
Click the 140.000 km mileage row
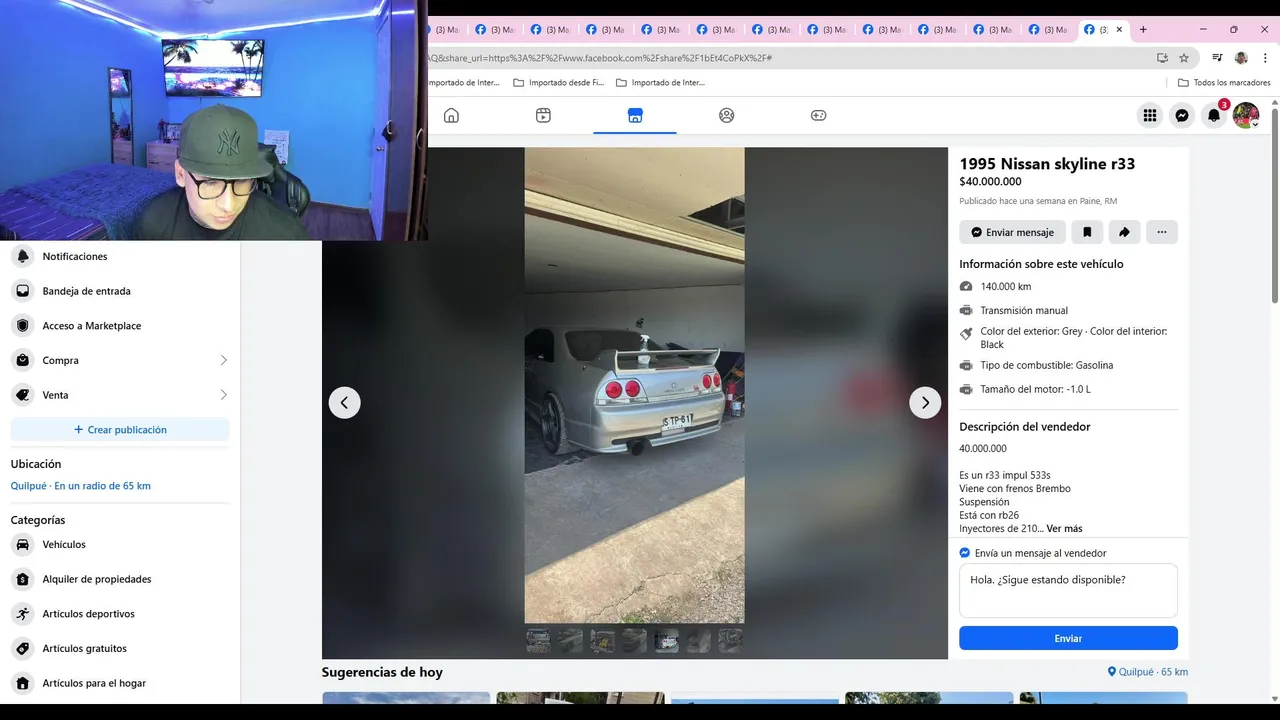coord(1068,286)
